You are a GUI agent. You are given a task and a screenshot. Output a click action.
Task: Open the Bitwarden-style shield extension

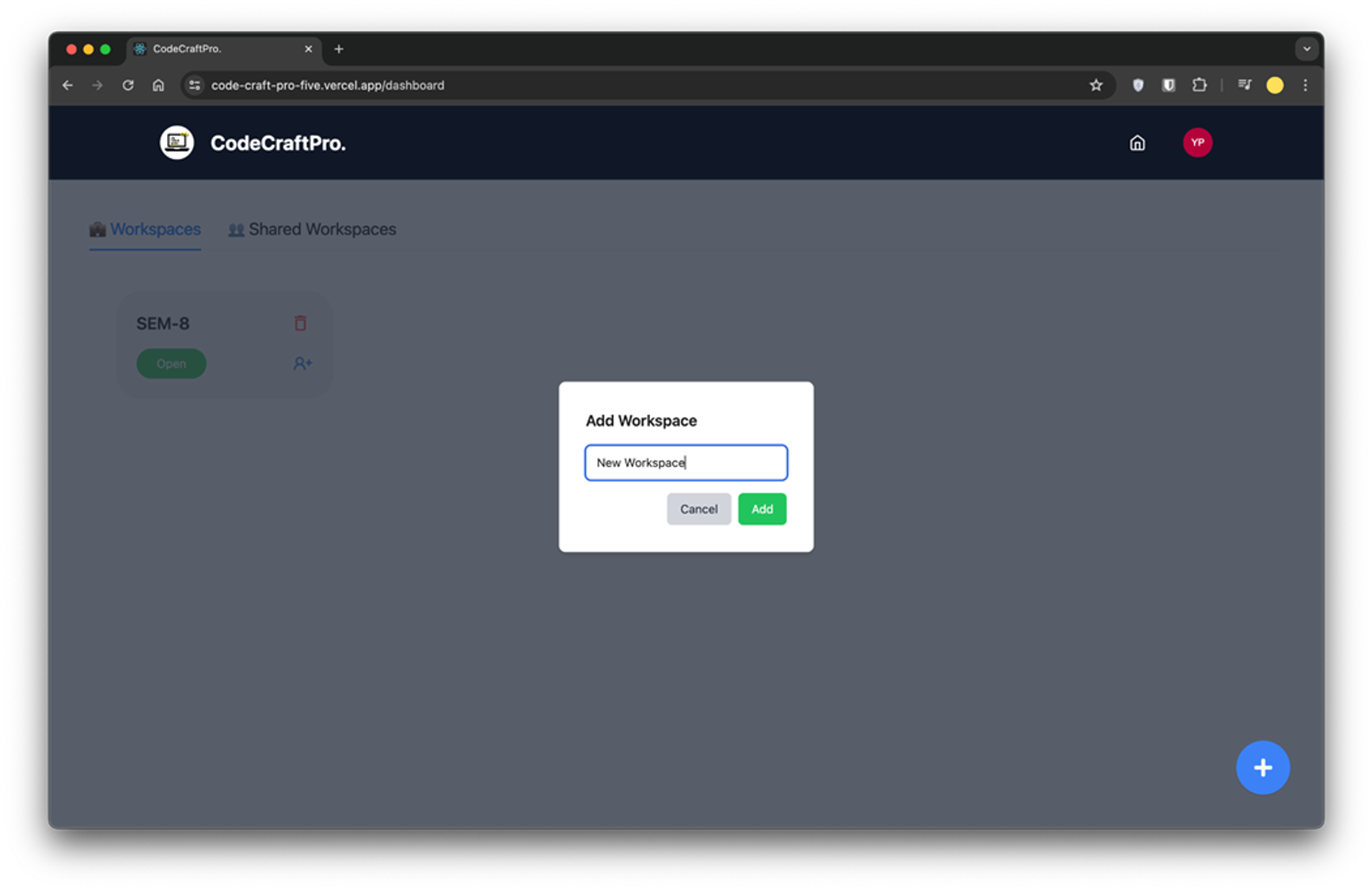(1169, 86)
